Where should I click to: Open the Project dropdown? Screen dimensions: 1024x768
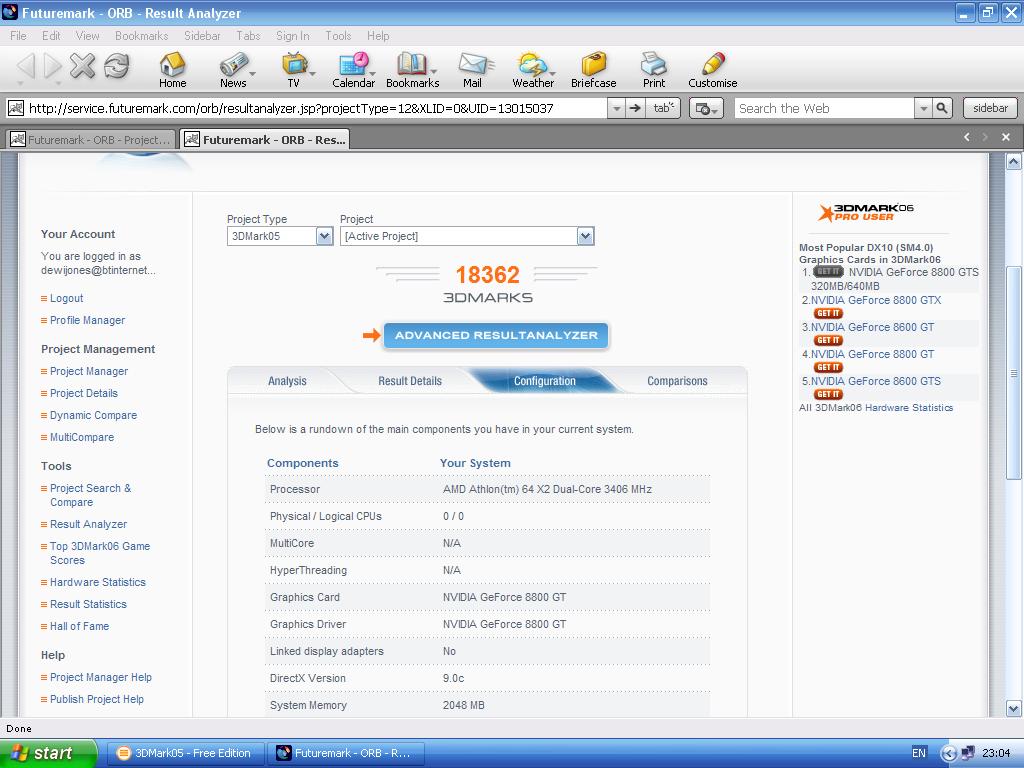586,236
